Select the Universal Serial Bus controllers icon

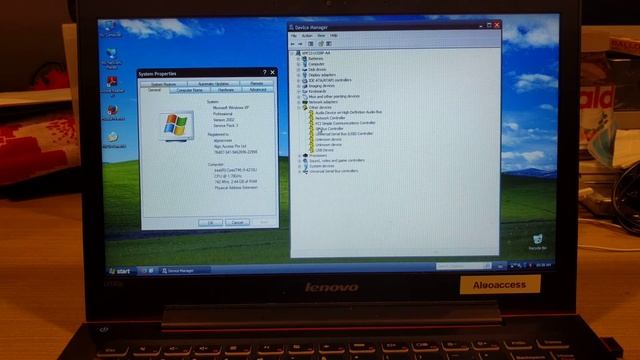point(305,171)
